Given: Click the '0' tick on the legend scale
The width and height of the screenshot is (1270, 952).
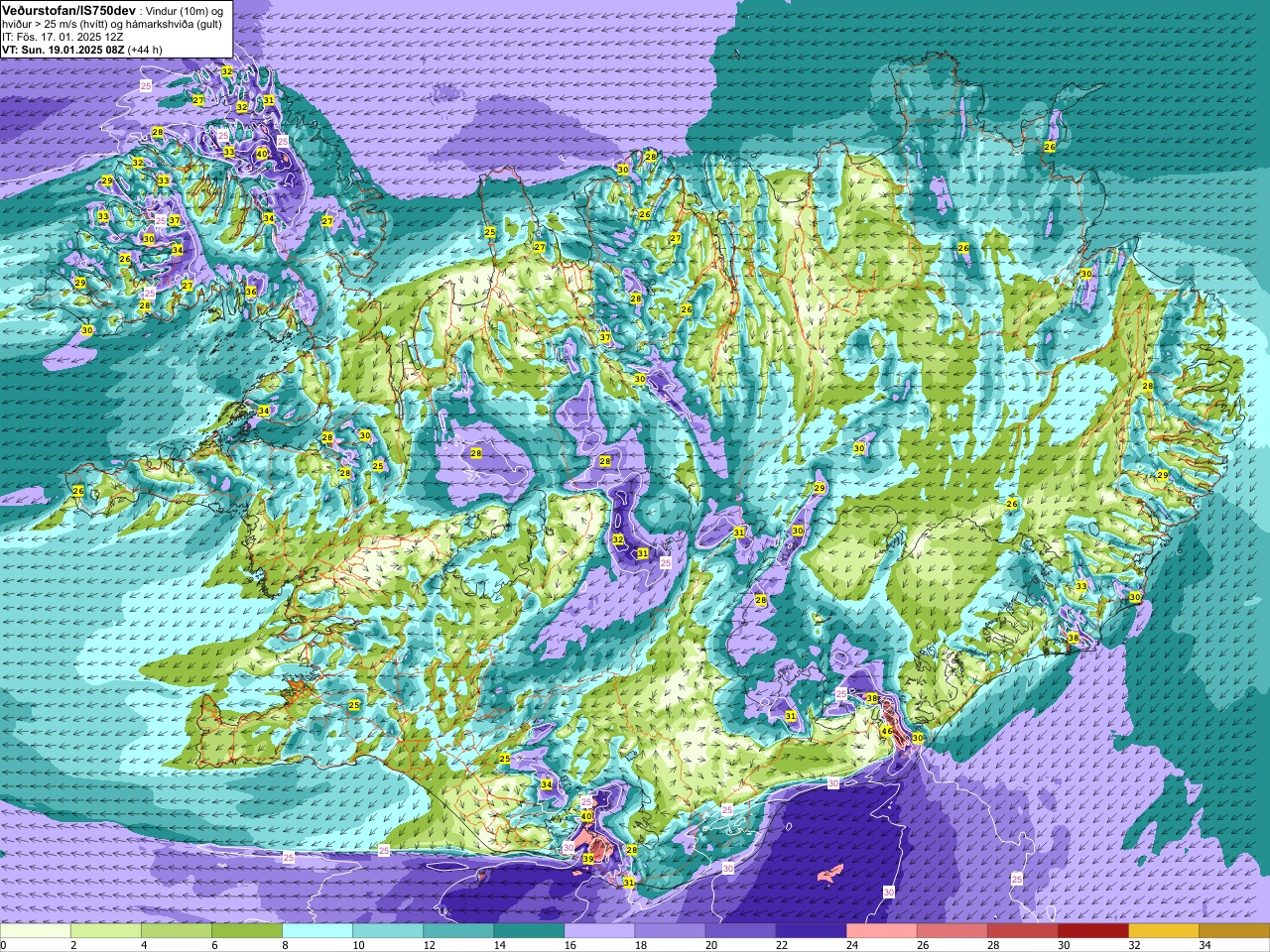Looking at the screenshot, I should pos(3,945).
